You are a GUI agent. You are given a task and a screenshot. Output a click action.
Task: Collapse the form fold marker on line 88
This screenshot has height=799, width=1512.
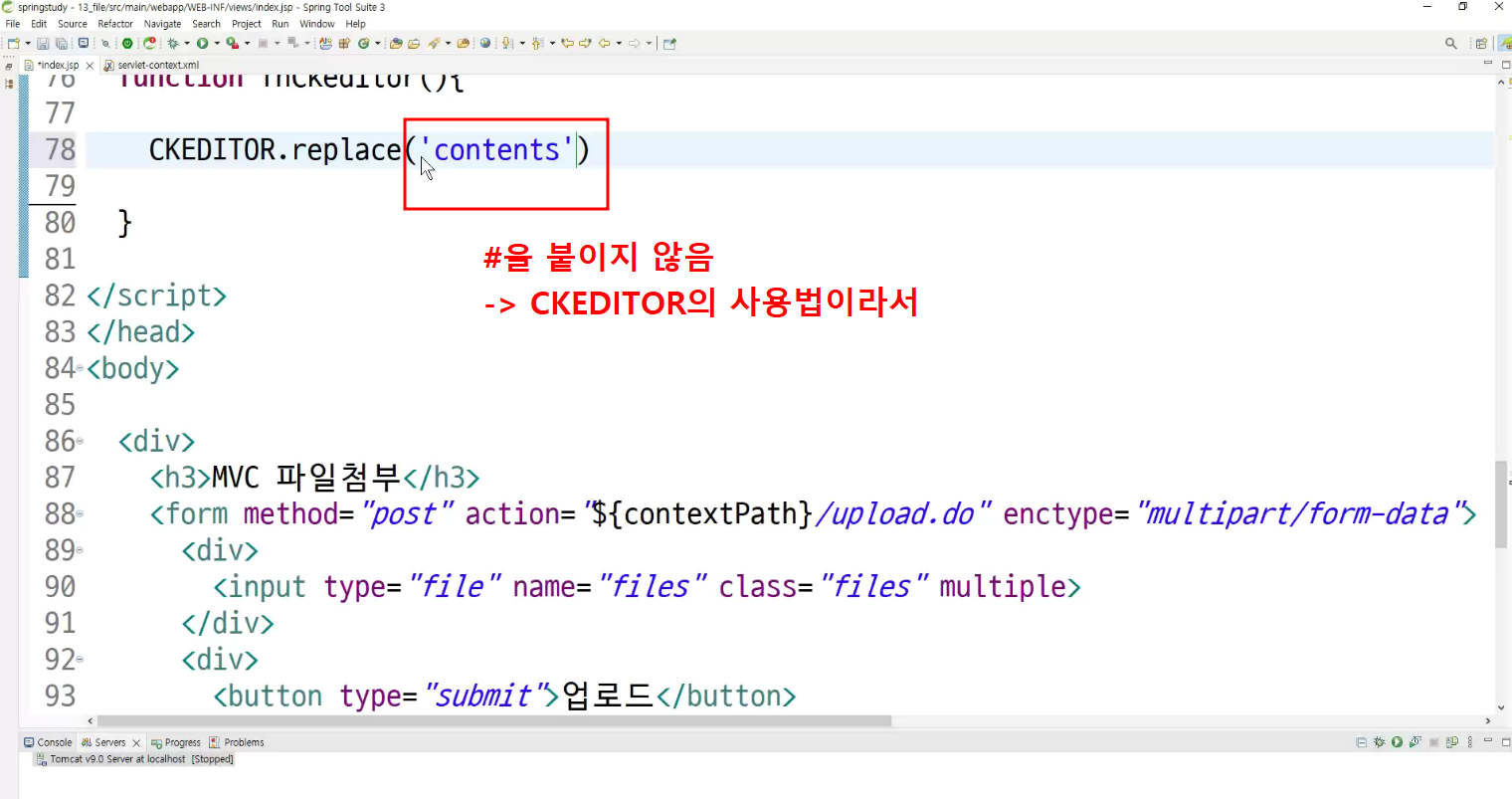point(80,513)
